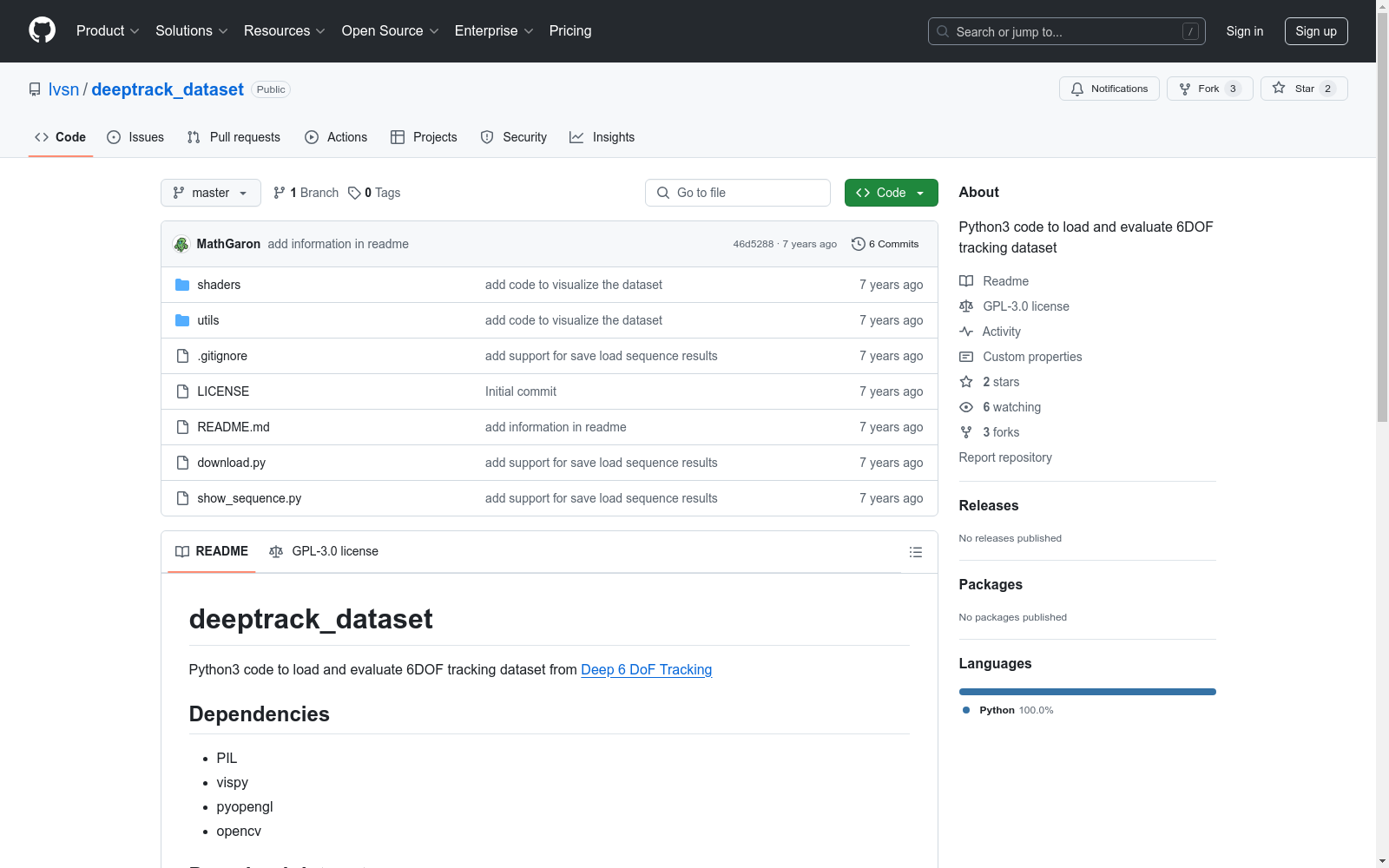The width and height of the screenshot is (1389, 868).
Task: Click MathGaron's avatar image
Action: pyautogui.click(x=181, y=244)
